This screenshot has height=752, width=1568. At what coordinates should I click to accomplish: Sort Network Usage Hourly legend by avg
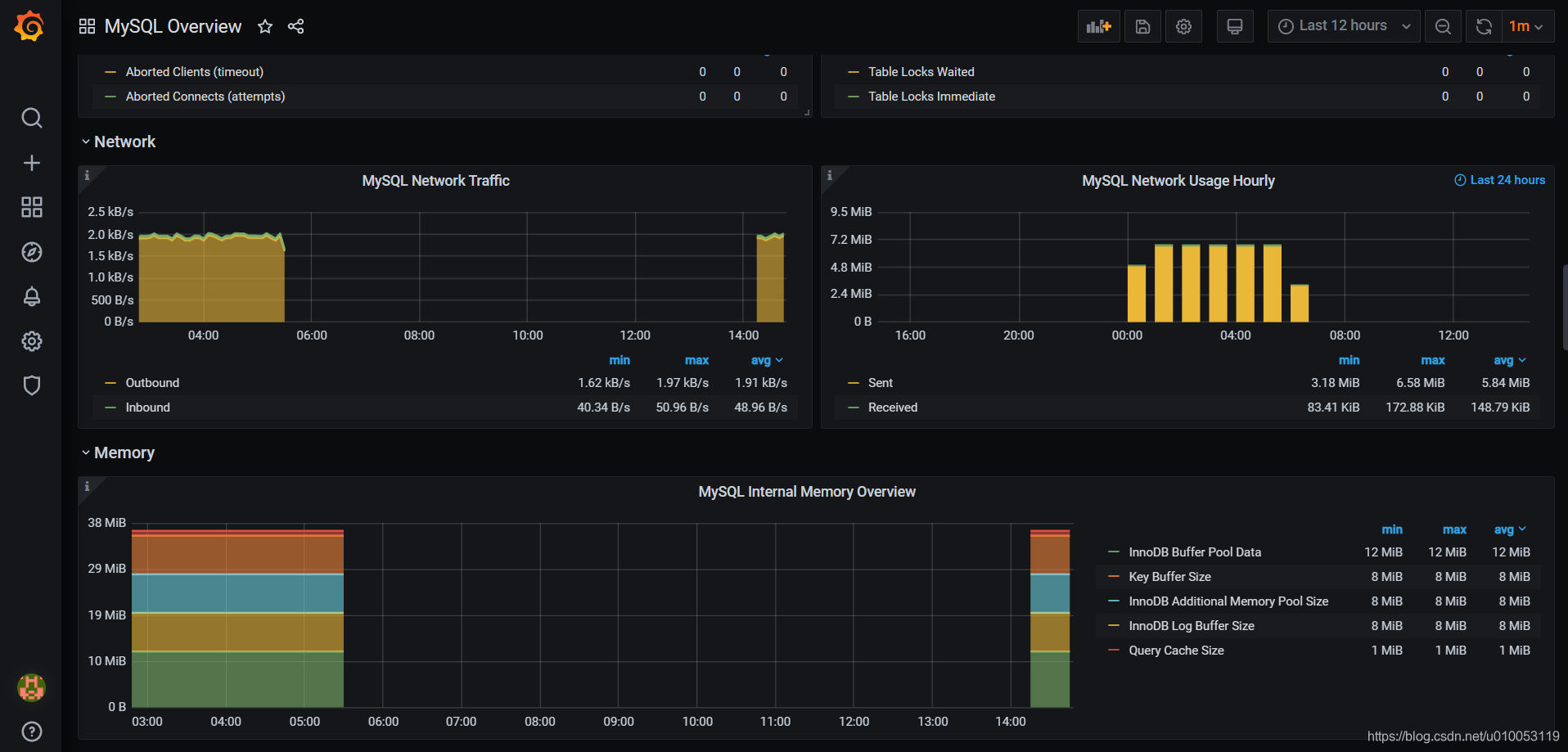click(1509, 360)
